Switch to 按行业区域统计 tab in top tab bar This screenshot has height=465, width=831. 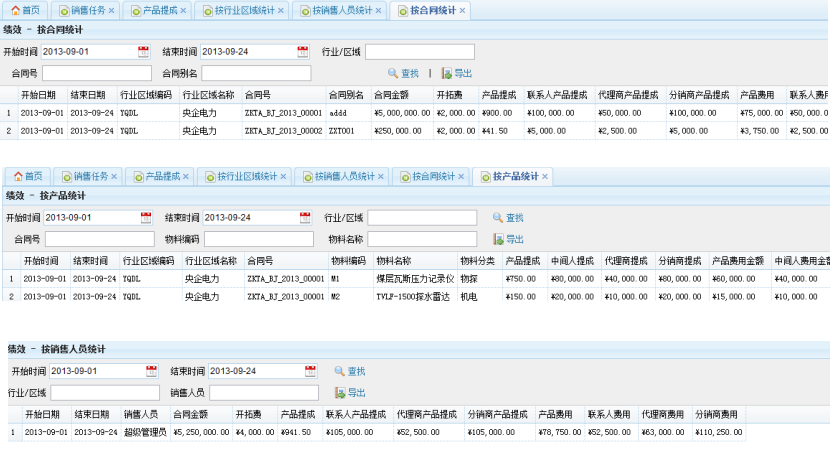tap(240, 11)
